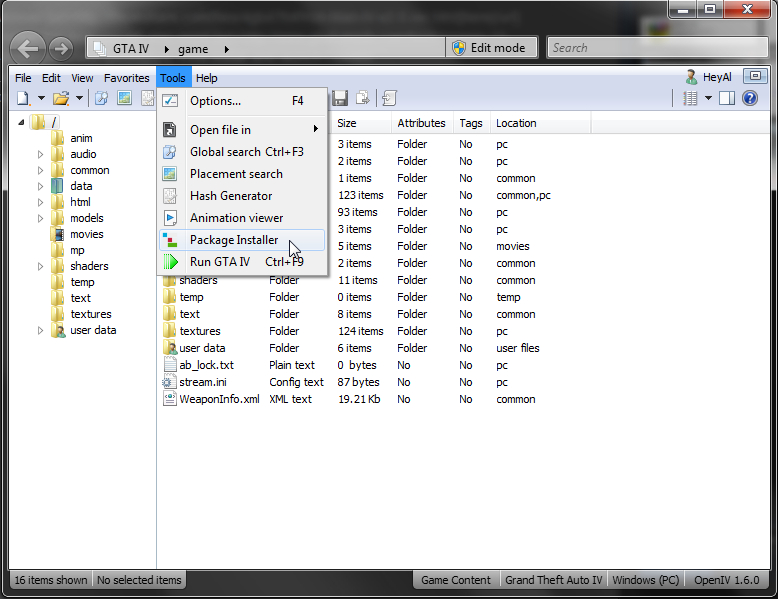
Task: Choose Global search menu entry
Action: coord(242,152)
